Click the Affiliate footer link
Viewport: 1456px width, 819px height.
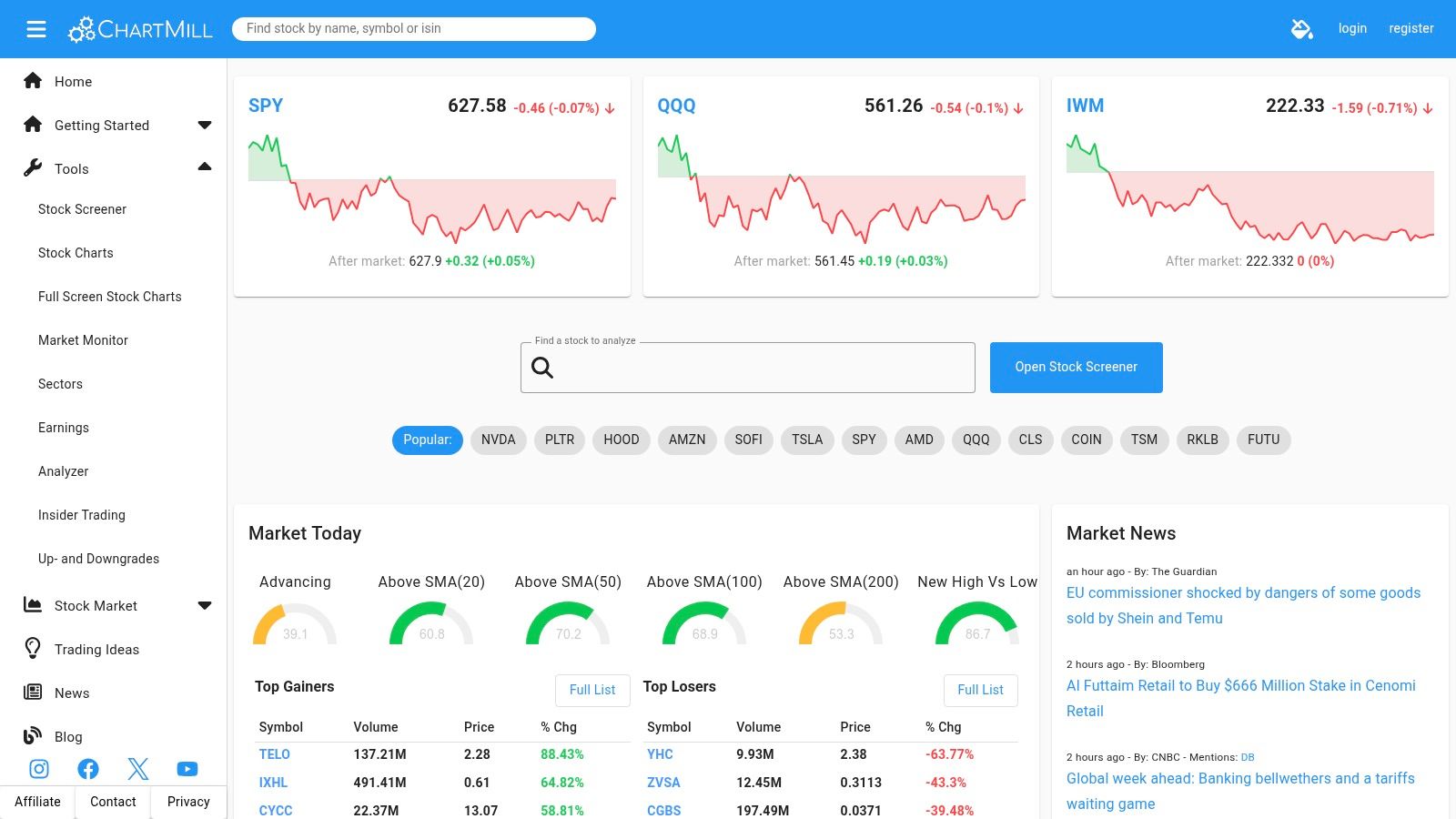click(x=37, y=802)
